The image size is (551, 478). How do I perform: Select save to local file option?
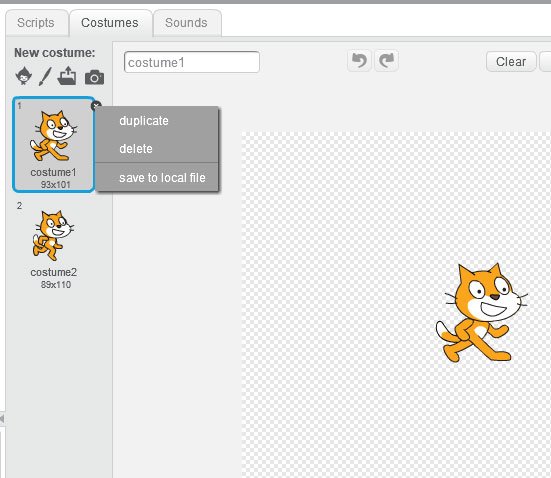(157, 177)
